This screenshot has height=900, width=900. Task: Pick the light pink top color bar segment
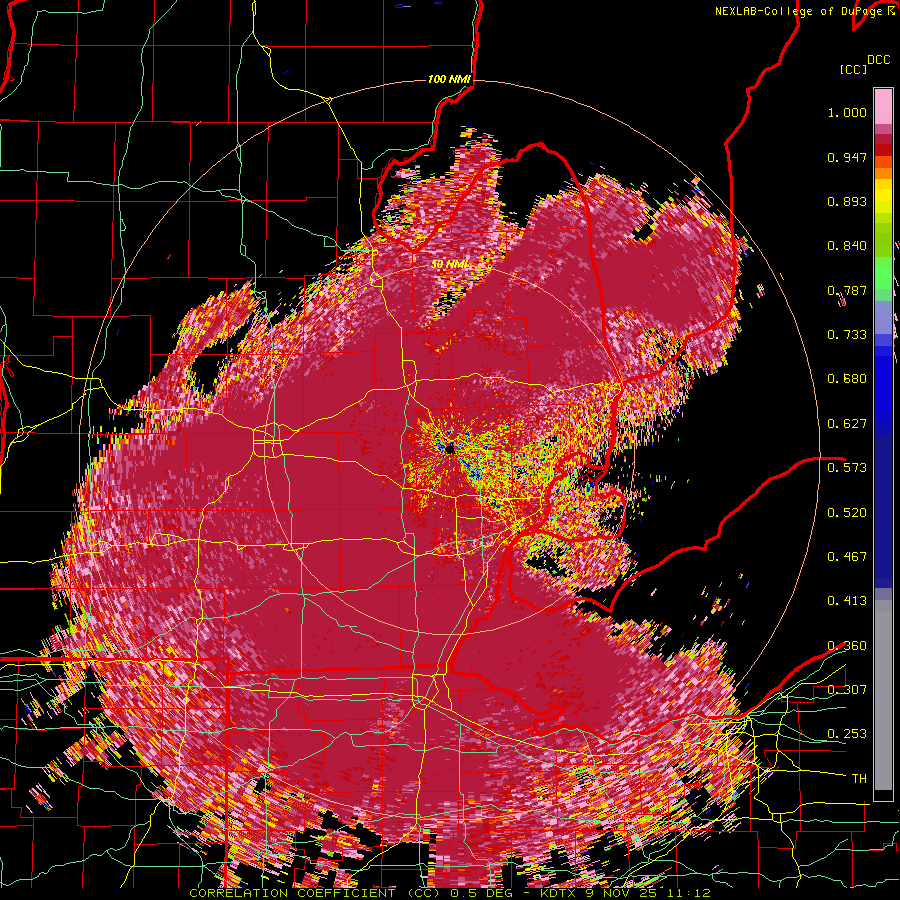pyautogui.click(x=883, y=106)
